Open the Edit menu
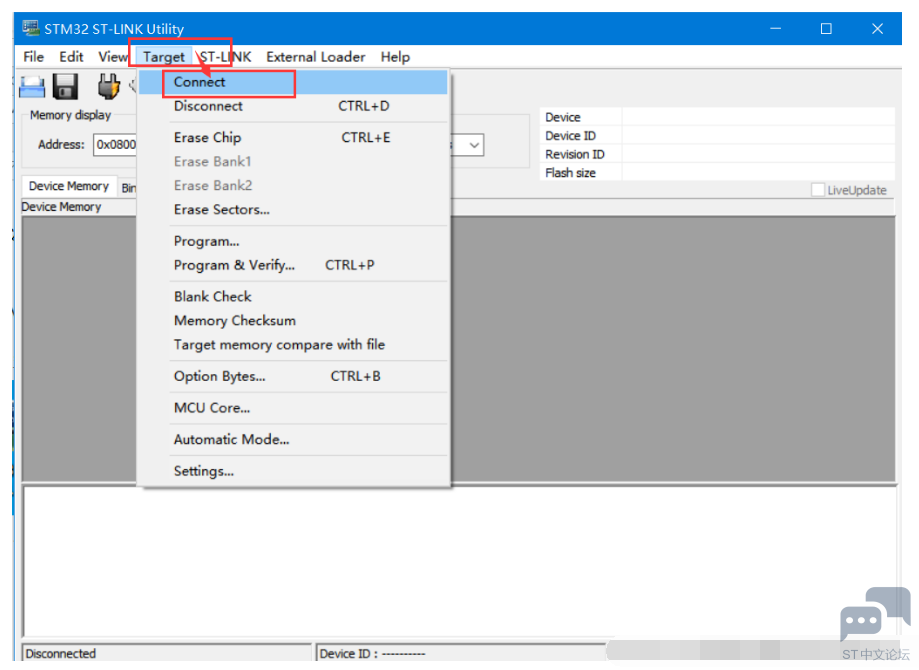 click(x=71, y=57)
